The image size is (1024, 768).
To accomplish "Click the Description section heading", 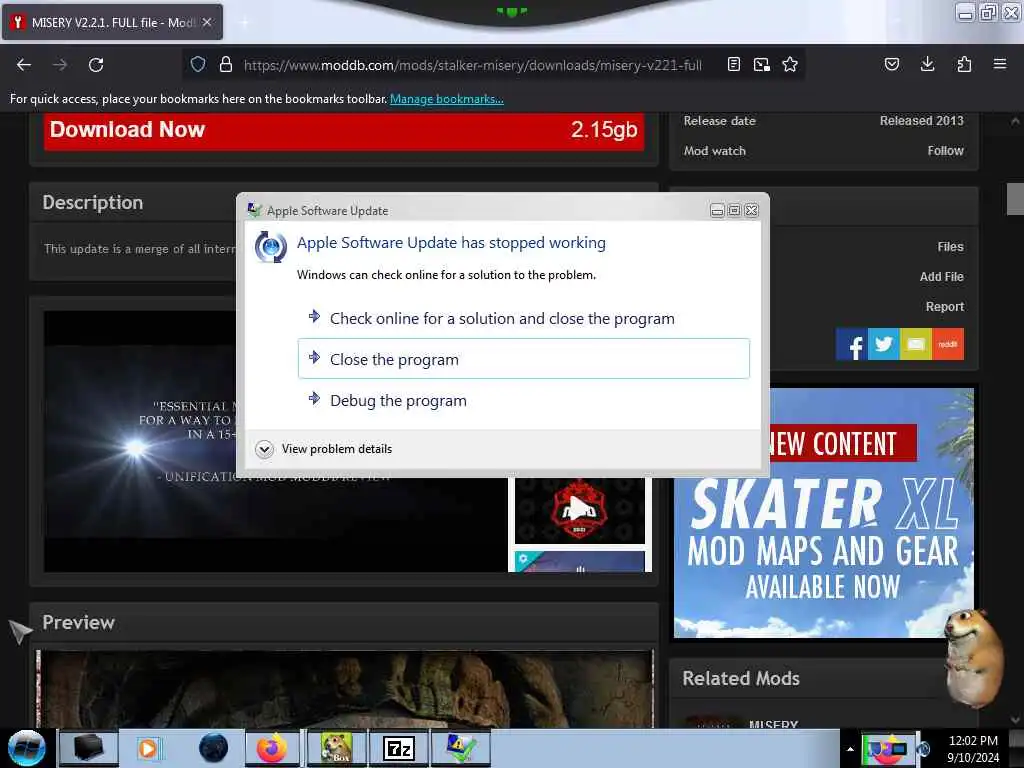I will (93, 202).
